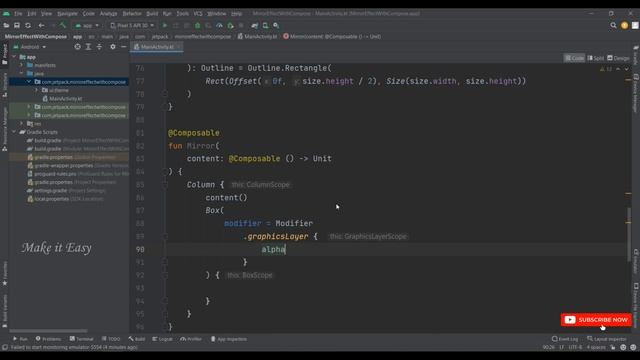Run the app with the green play icon
This screenshot has width=640, height=360.
(x=165, y=25)
